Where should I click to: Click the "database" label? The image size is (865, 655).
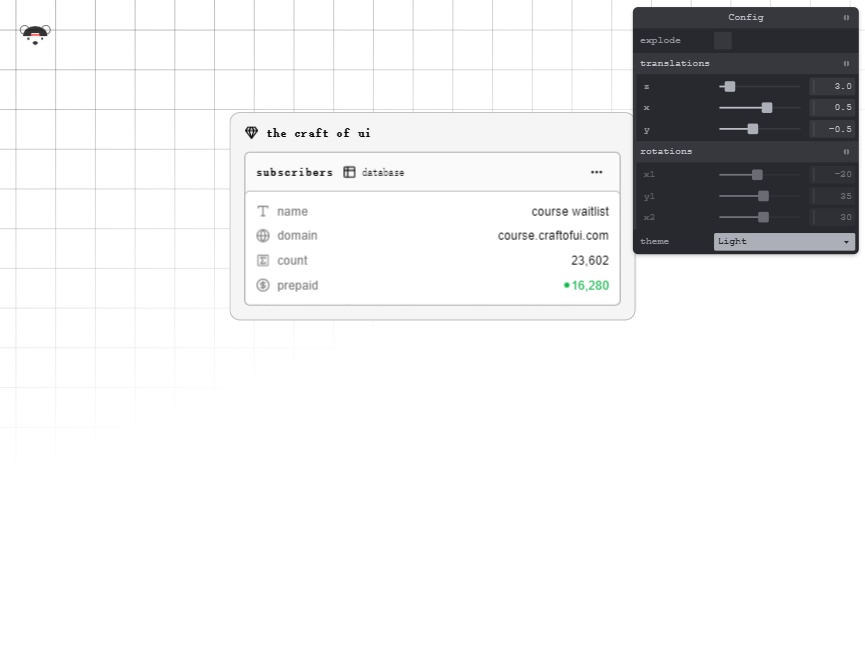[383, 173]
